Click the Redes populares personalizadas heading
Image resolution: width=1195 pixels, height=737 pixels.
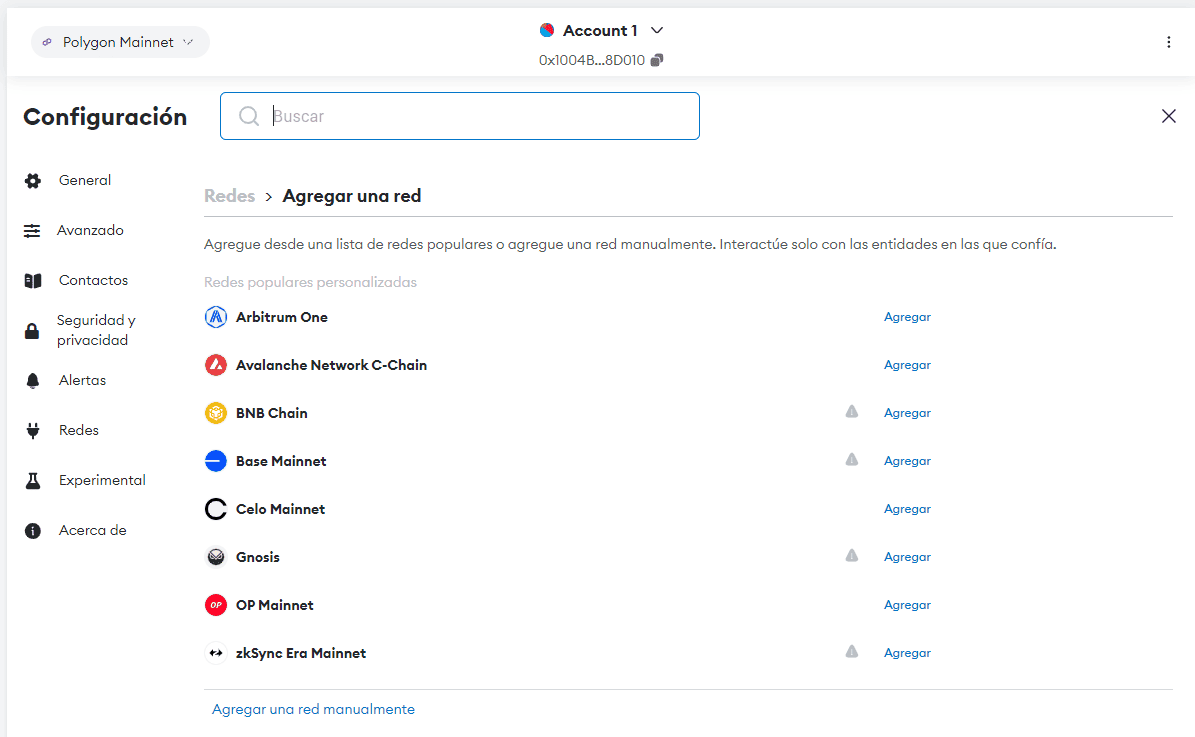click(x=310, y=282)
